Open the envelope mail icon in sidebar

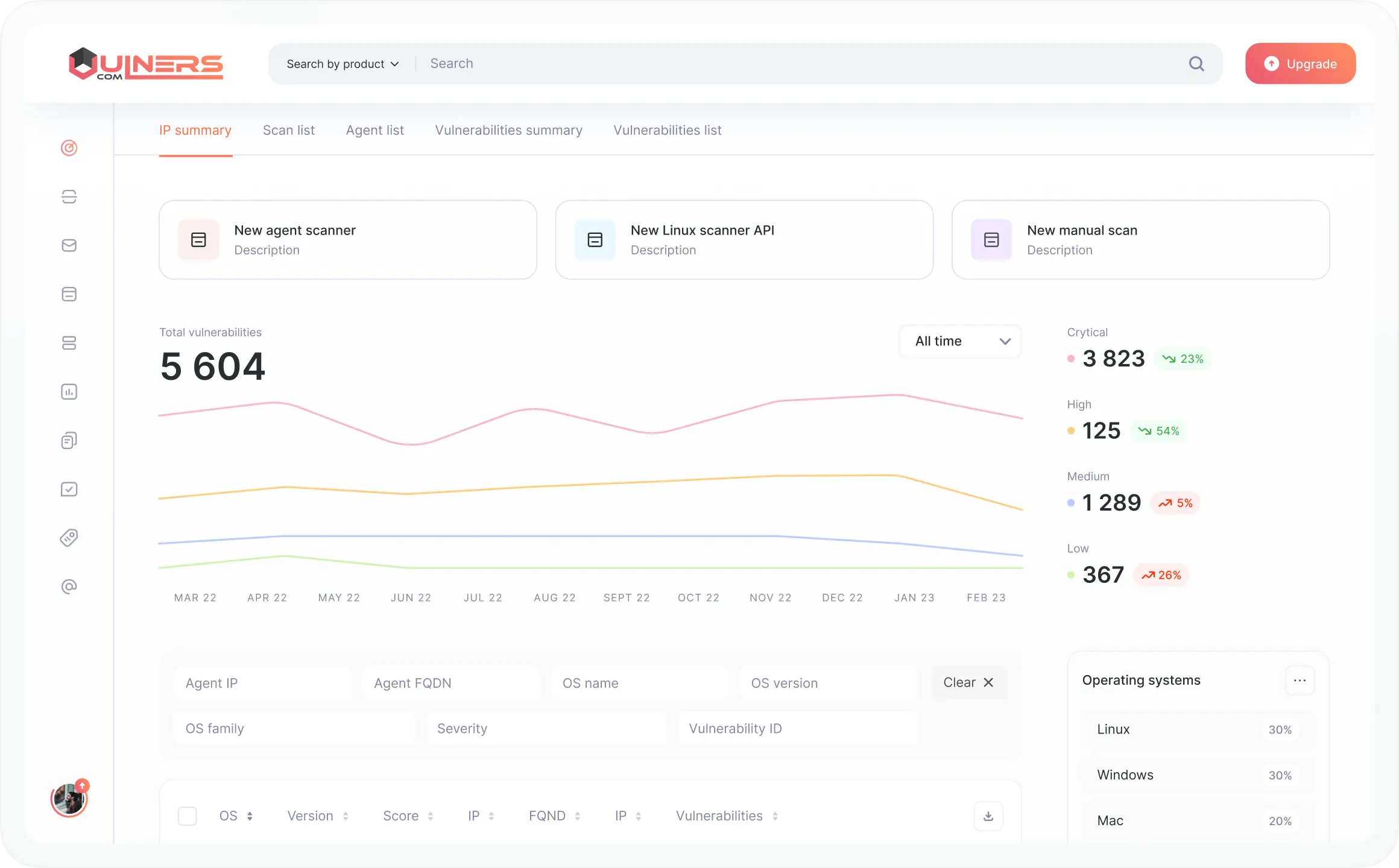[69, 245]
